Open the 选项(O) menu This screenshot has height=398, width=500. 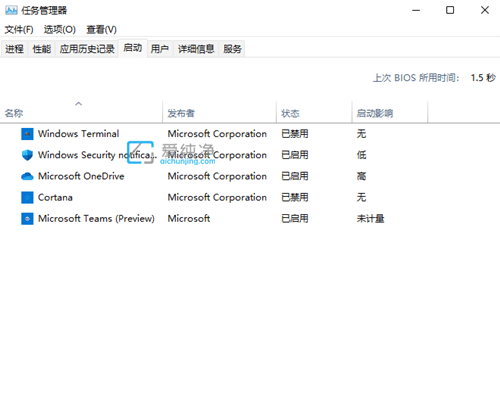coord(60,30)
